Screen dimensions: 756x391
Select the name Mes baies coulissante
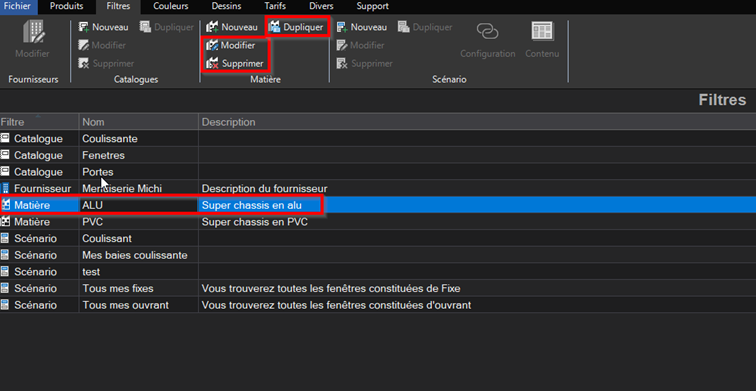pos(135,255)
